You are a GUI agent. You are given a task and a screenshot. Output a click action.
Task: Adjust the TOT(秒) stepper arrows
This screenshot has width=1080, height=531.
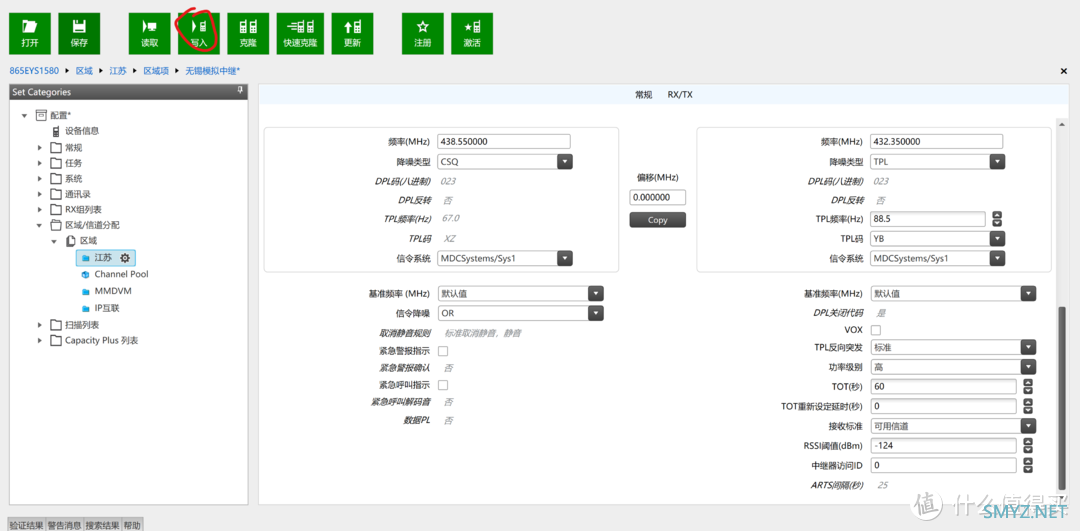point(1028,386)
